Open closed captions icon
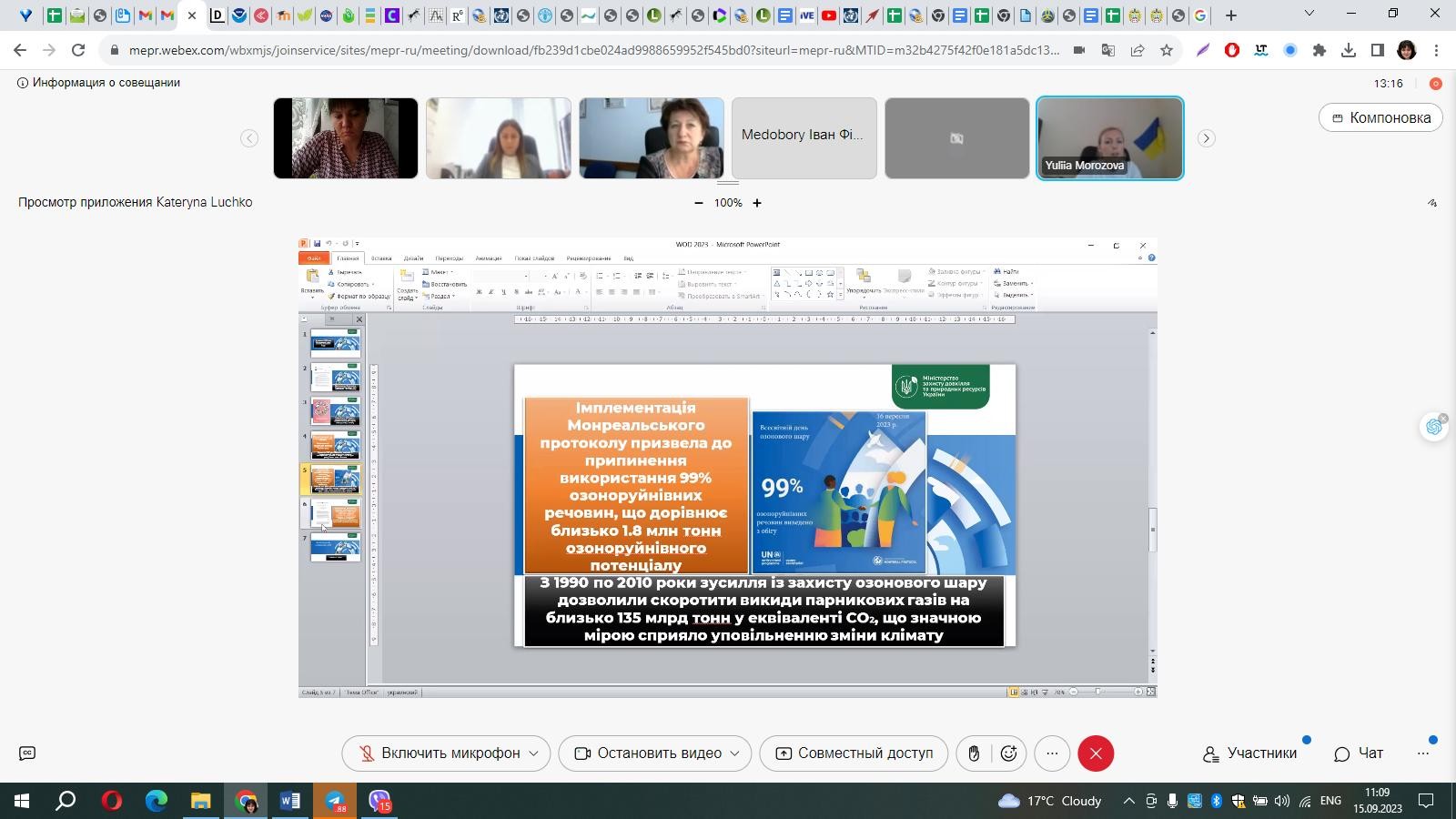This screenshot has width=1456, height=819. coord(27,753)
